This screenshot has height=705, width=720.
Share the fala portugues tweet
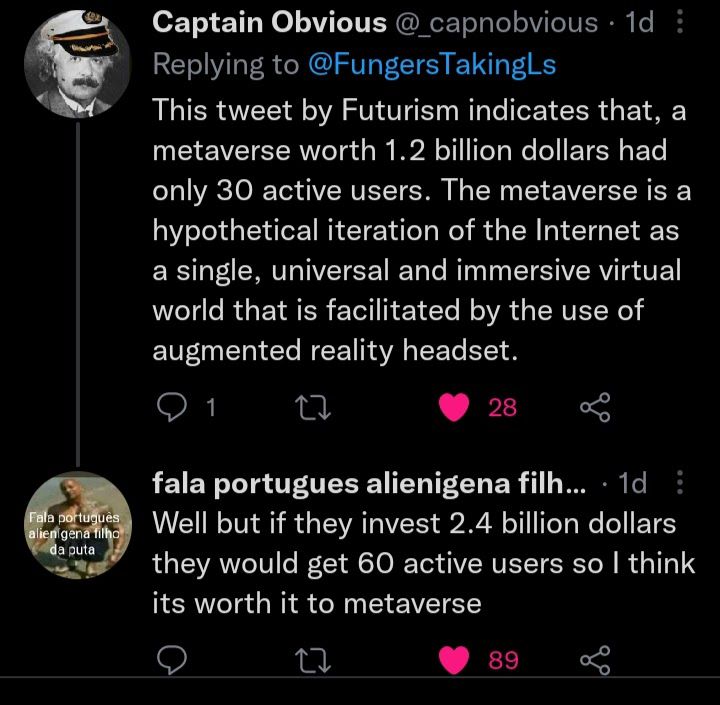tap(594, 661)
